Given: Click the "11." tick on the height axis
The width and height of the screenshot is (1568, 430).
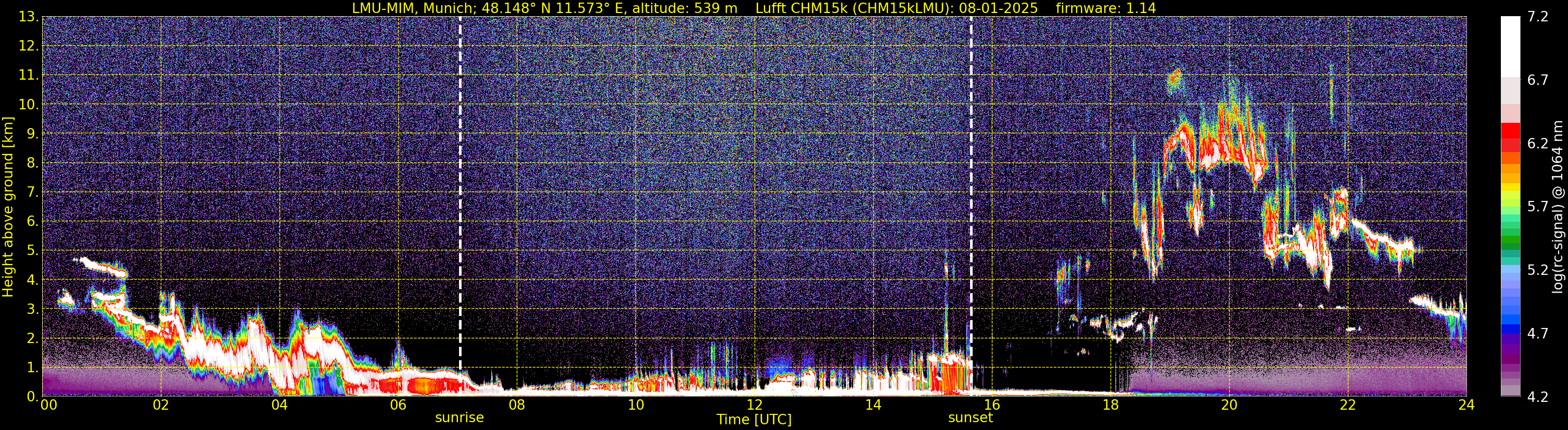Looking at the screenshot, I should tap(29, 75).
